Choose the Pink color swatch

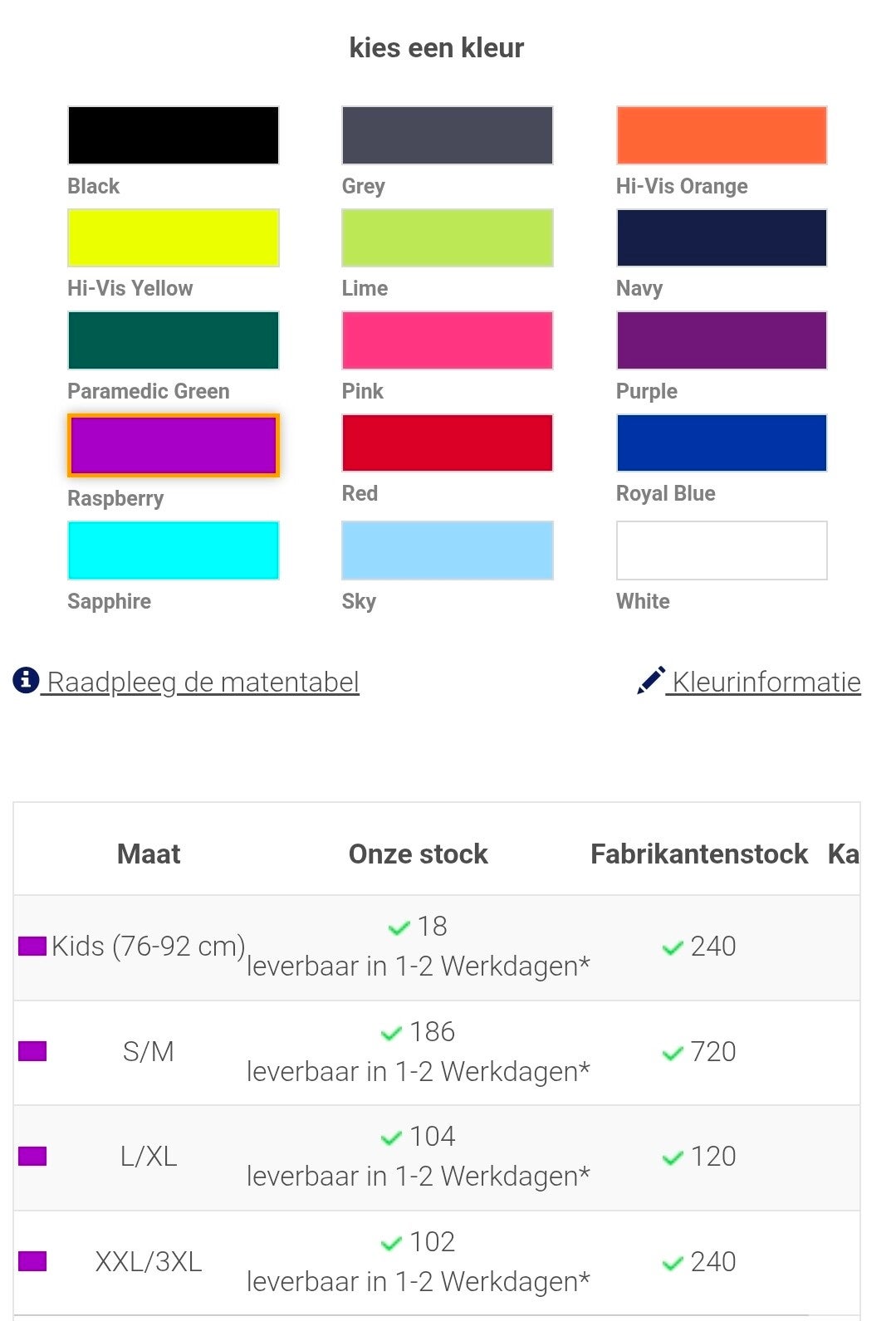(x=447, y=340)
